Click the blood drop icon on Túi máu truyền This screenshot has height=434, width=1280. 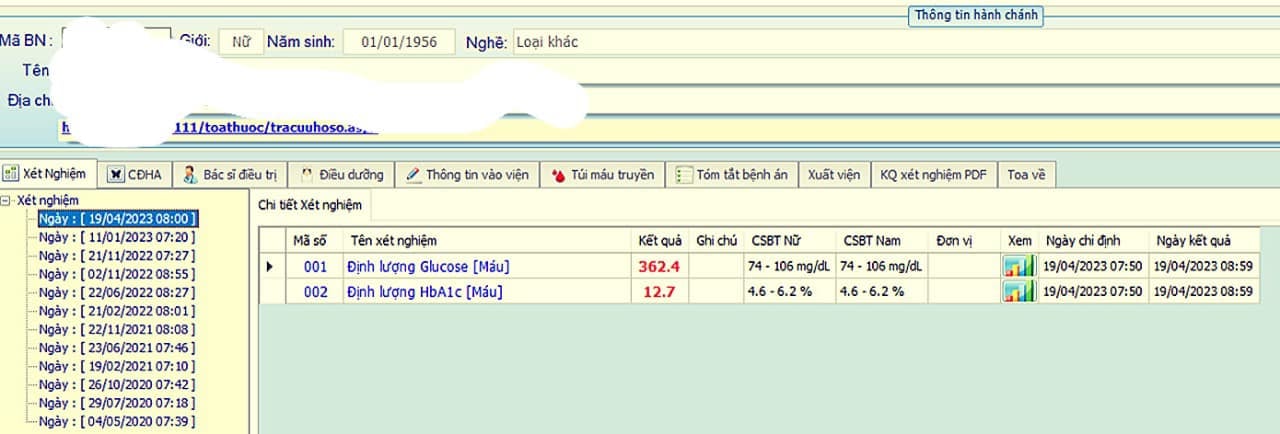coord(558,175)
